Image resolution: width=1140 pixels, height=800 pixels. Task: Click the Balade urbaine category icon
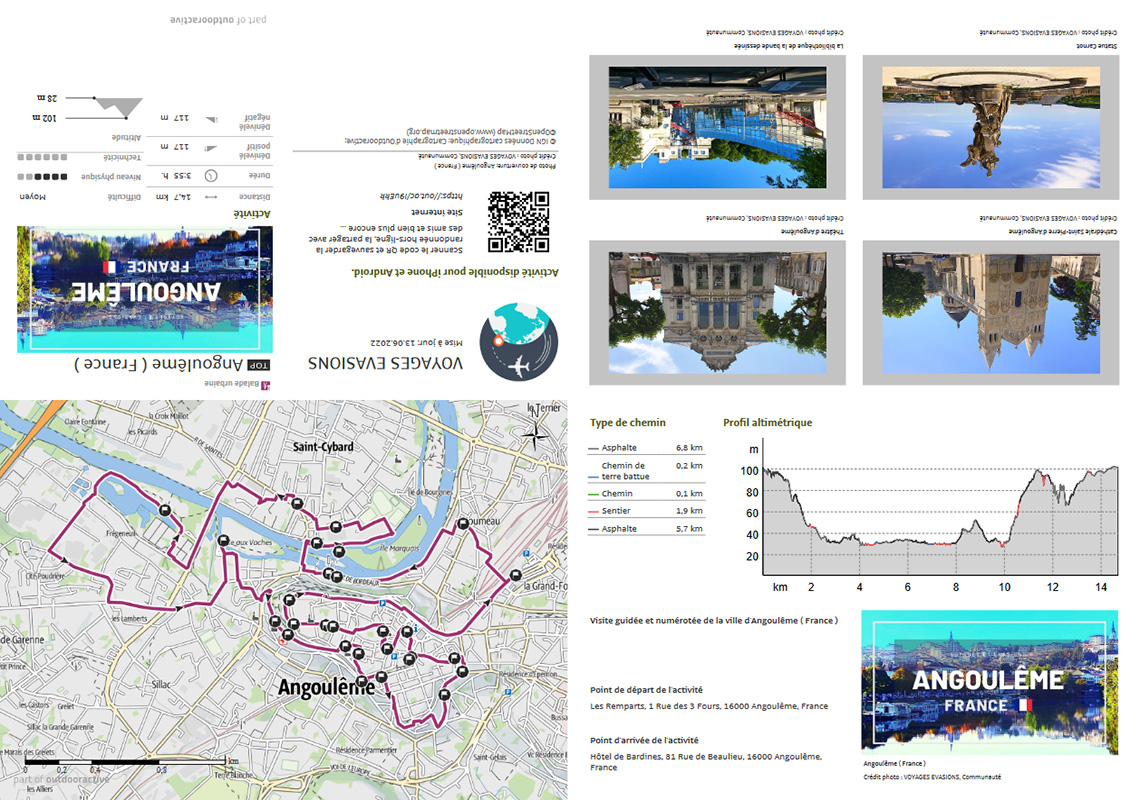pos(265,385)
